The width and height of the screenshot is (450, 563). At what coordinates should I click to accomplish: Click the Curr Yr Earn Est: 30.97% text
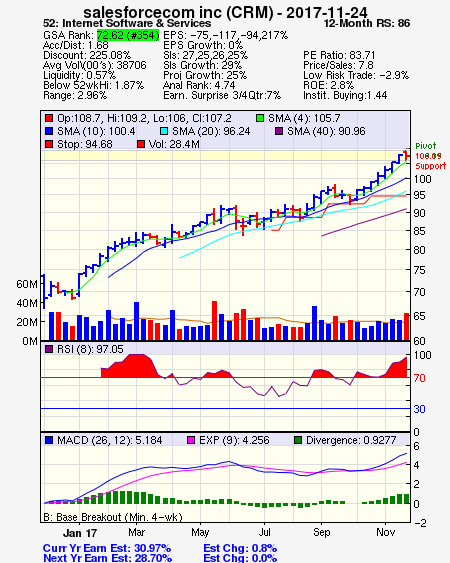pos(107,548)
